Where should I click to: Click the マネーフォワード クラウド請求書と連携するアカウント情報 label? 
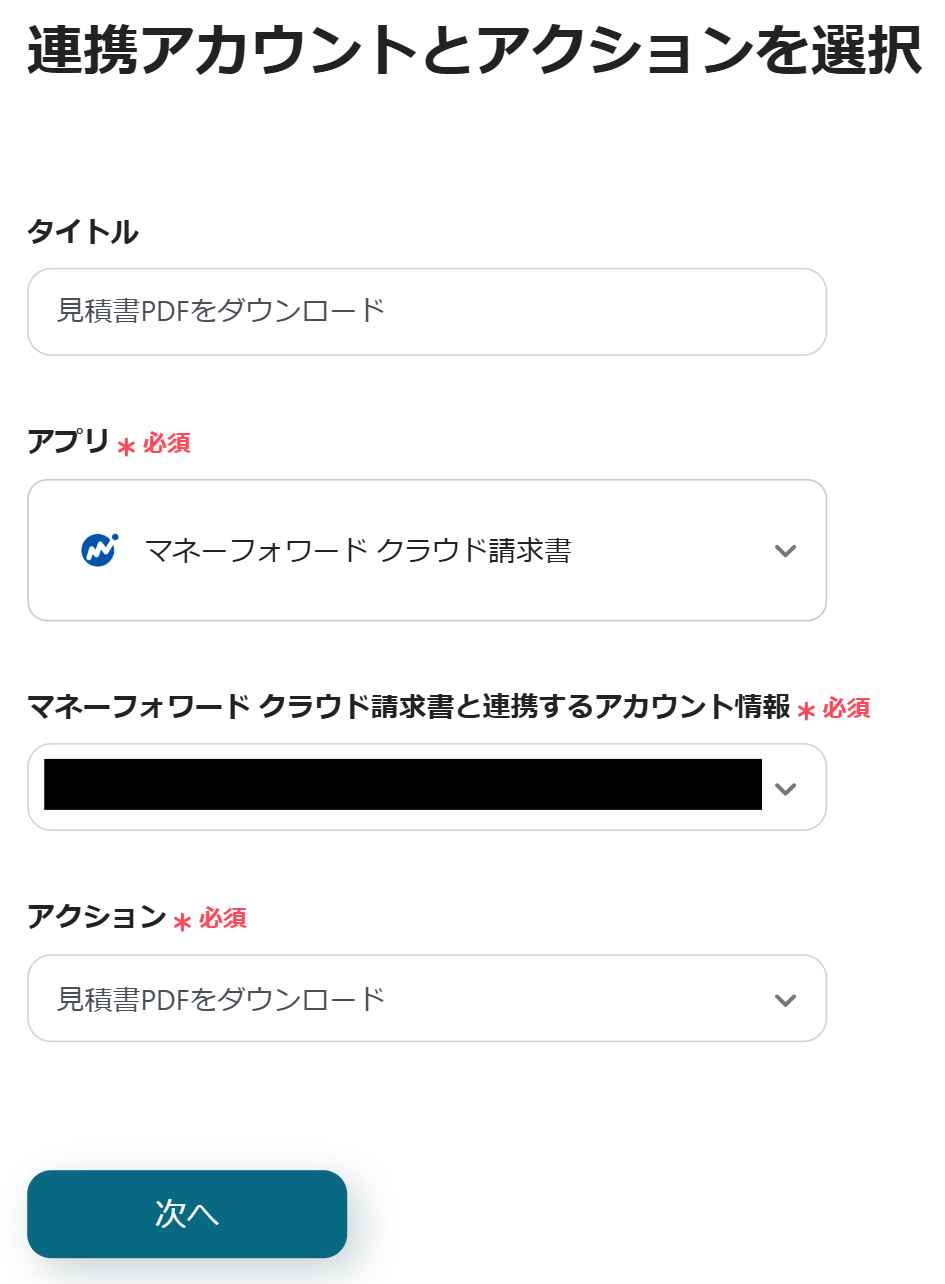pyautogui.click(x=408, y=707)
